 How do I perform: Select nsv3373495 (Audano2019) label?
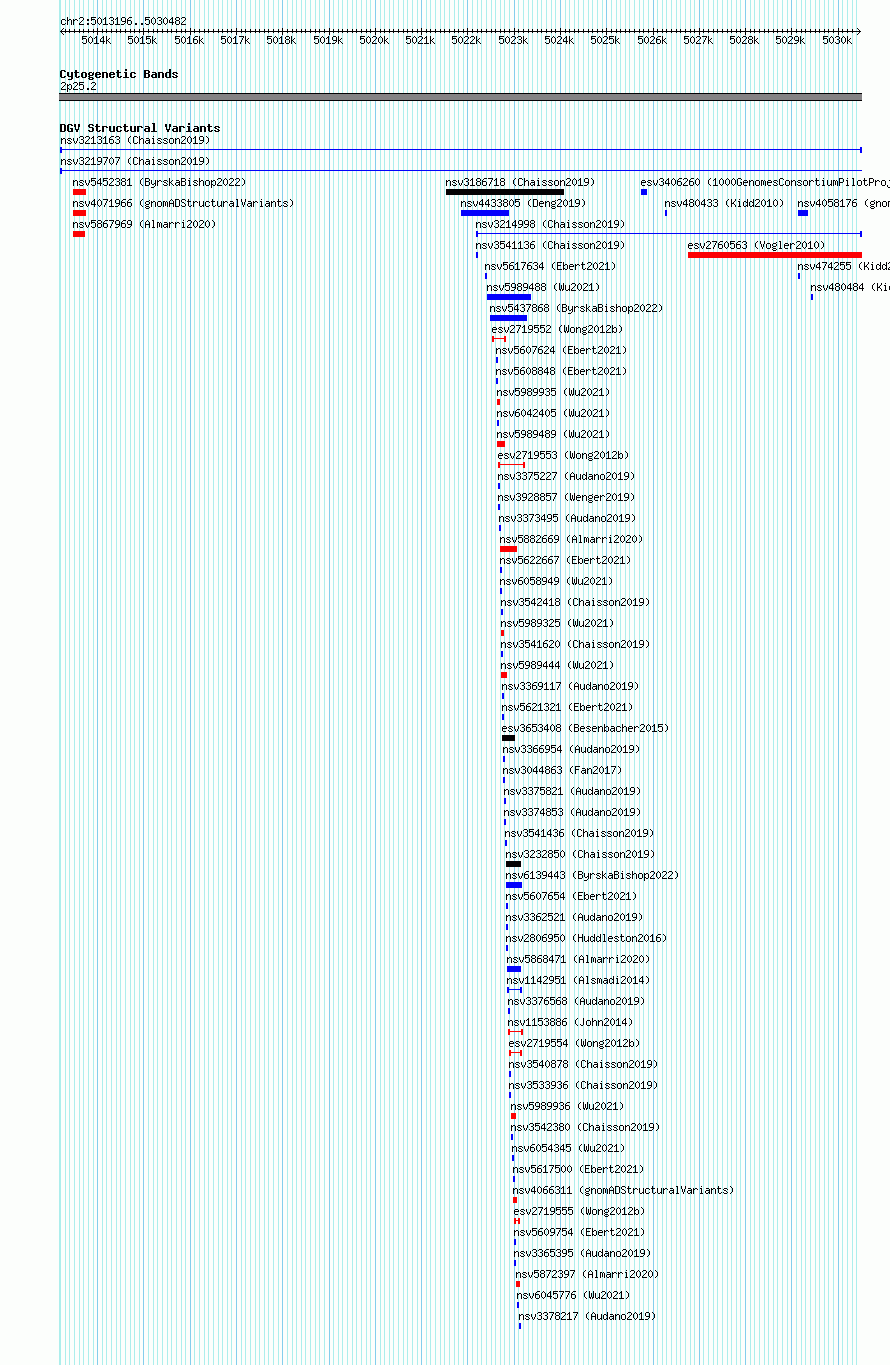point(567,518)
